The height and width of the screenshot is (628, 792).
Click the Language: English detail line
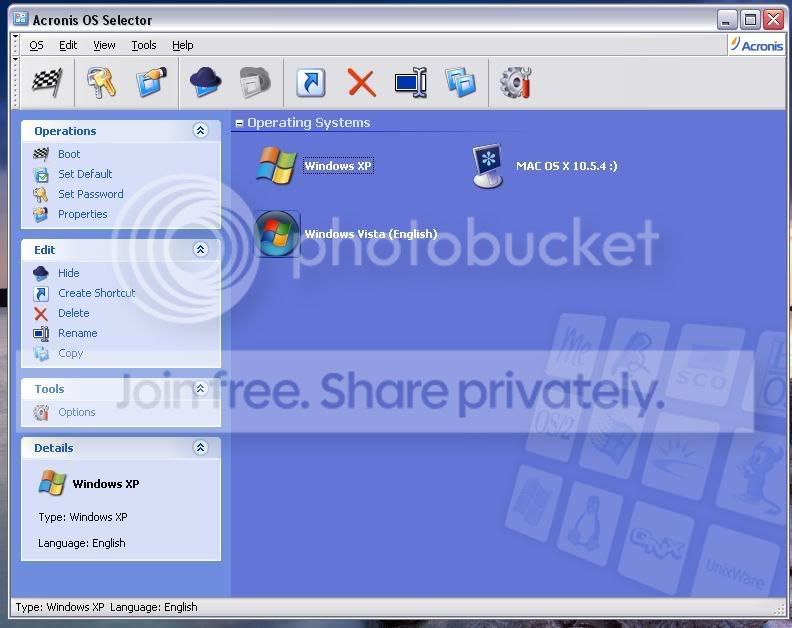[82, 543]
